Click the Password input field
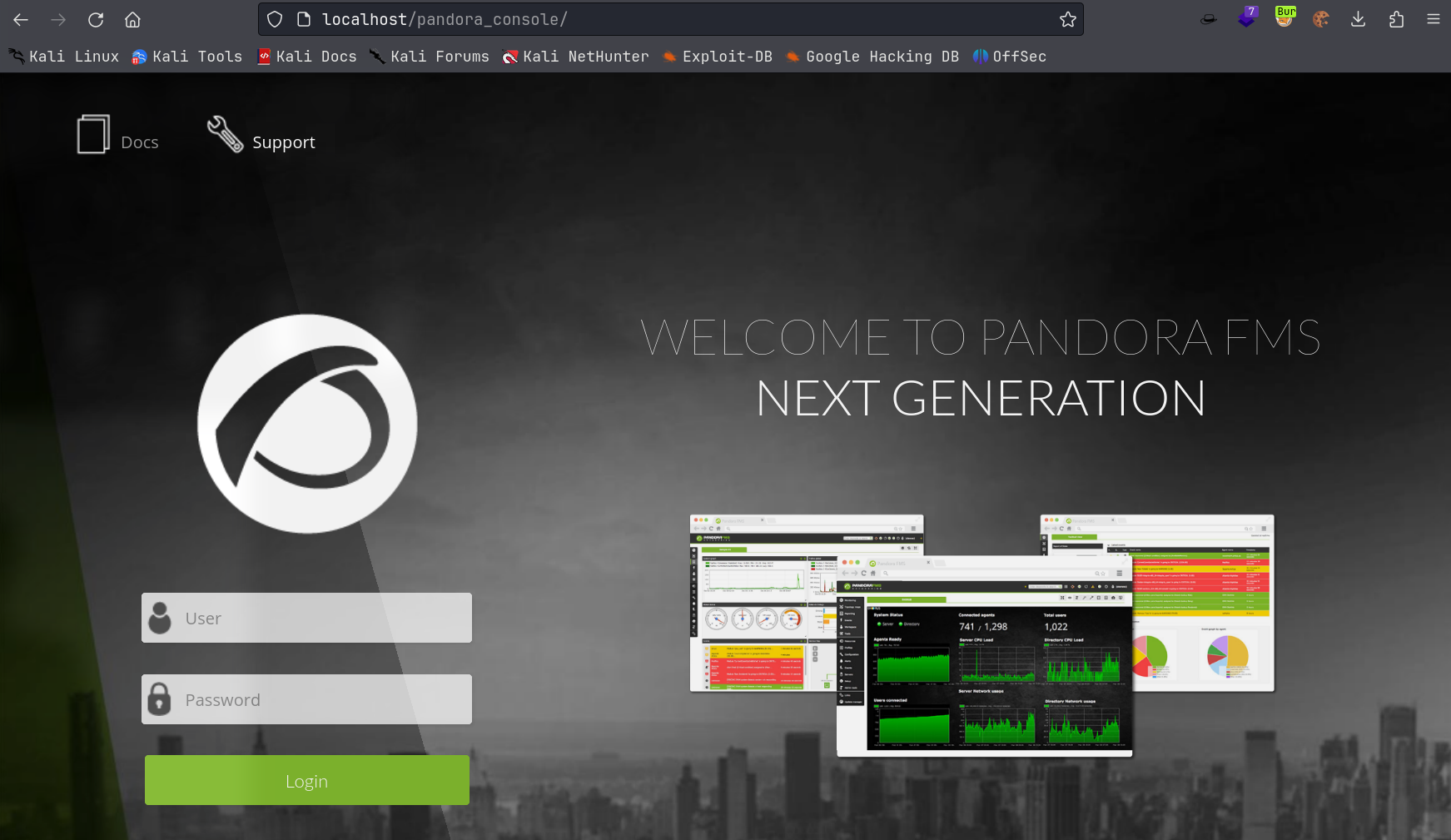 [306, 699]
